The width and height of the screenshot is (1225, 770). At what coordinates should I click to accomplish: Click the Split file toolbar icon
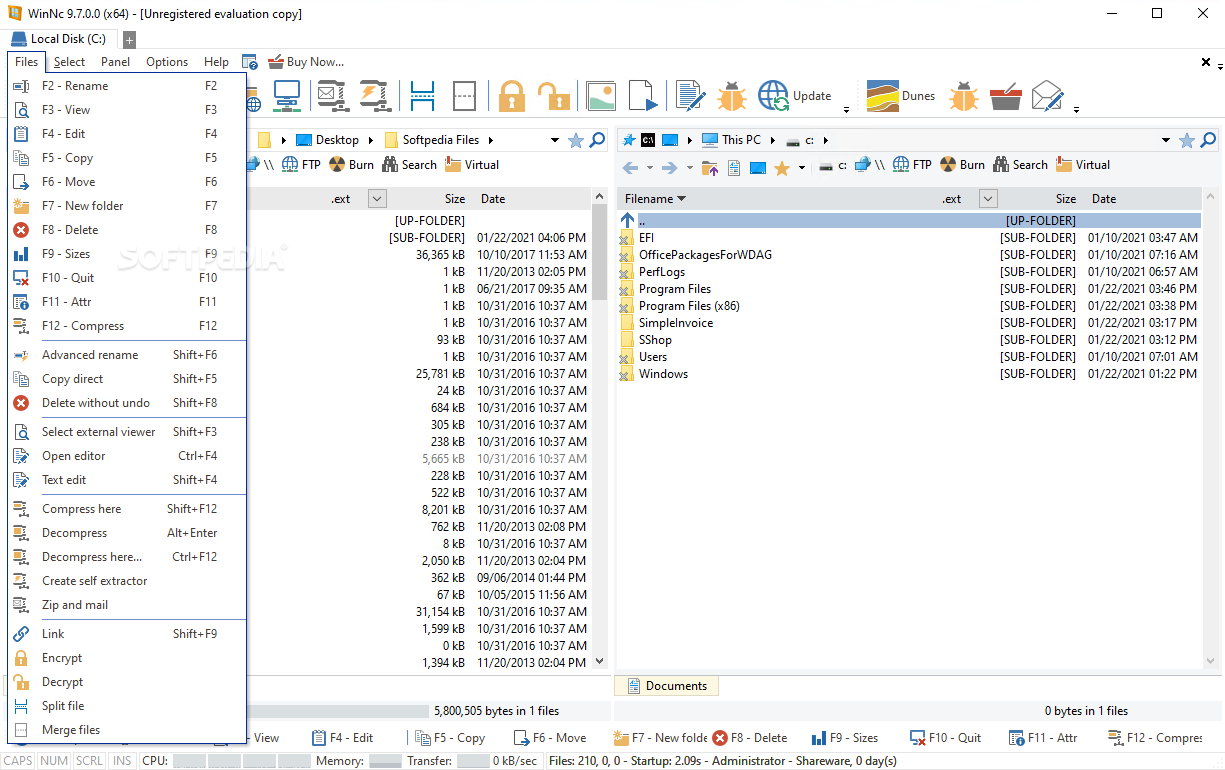[x=422, y=96]
